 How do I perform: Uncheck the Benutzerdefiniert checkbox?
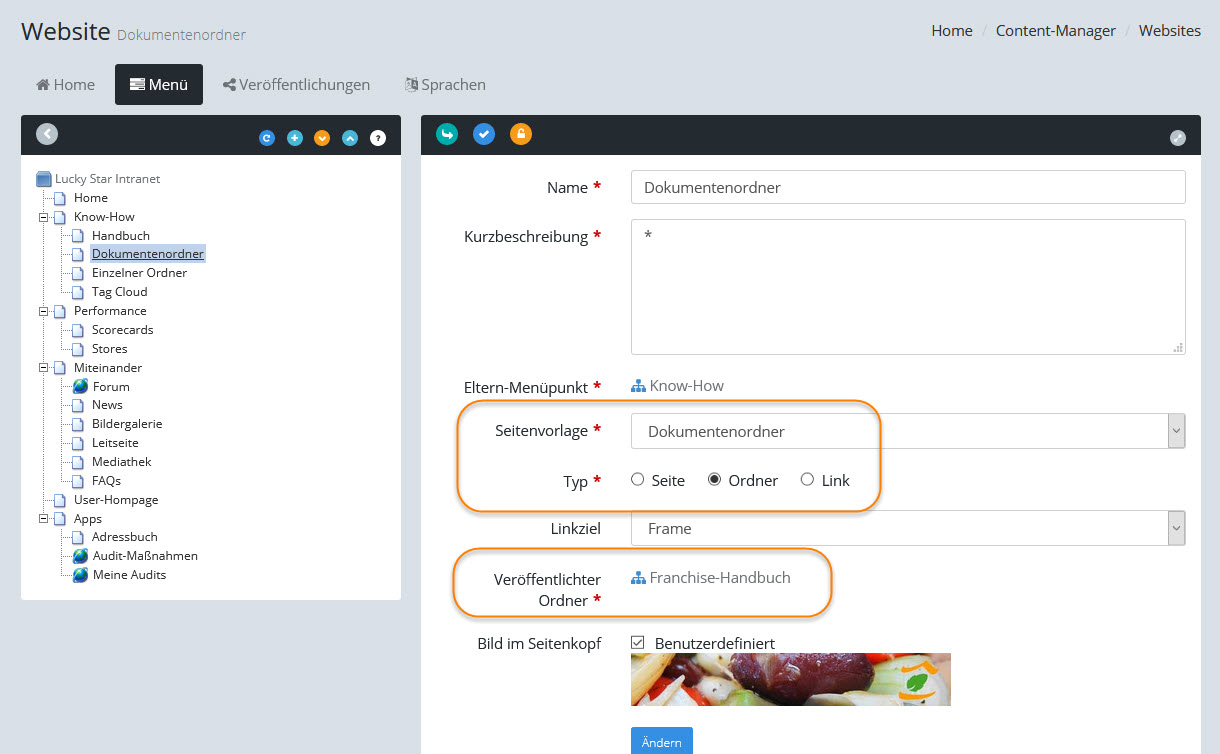tap(638, 642)
